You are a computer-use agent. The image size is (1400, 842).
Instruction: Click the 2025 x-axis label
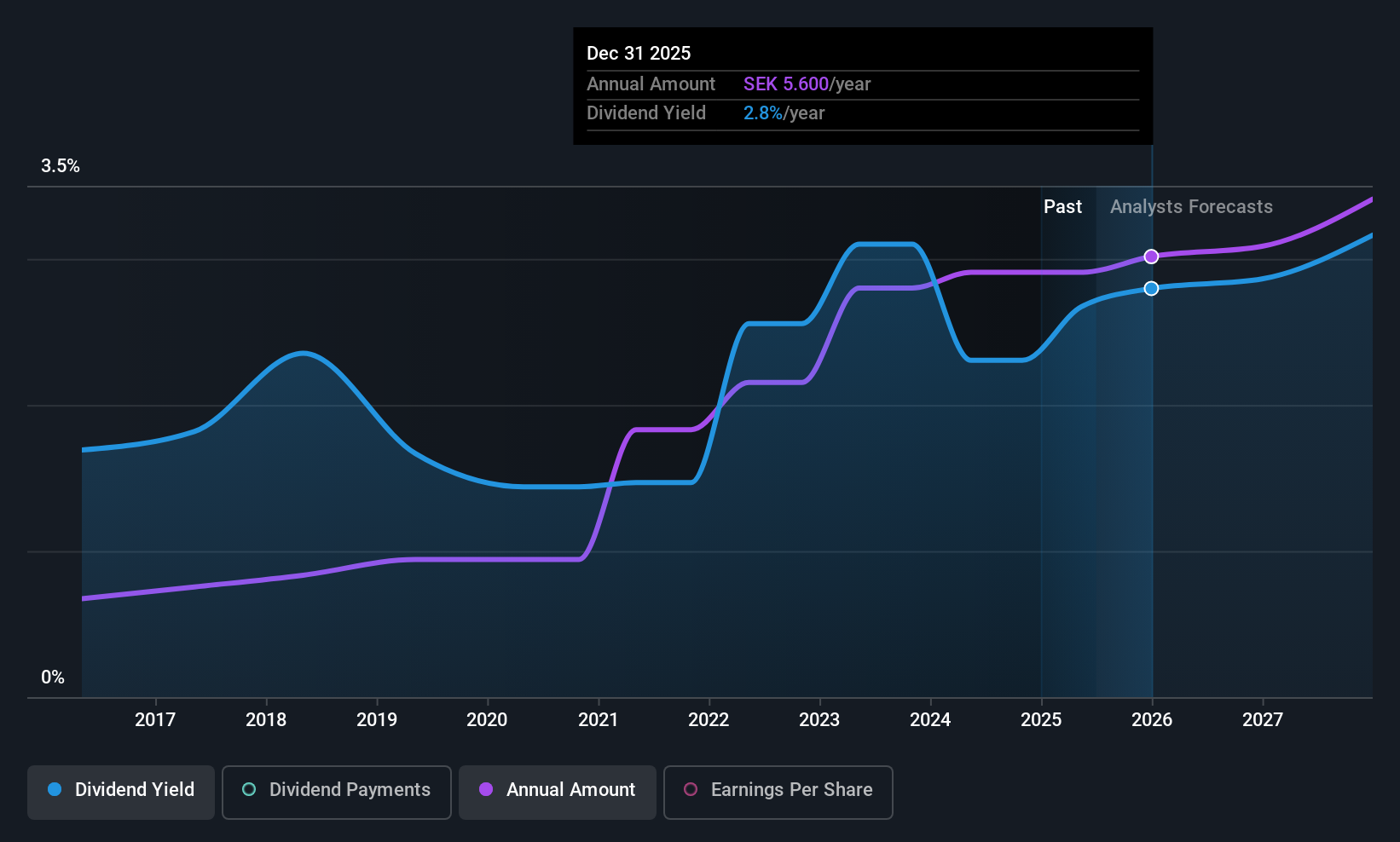coord(1041,720)
